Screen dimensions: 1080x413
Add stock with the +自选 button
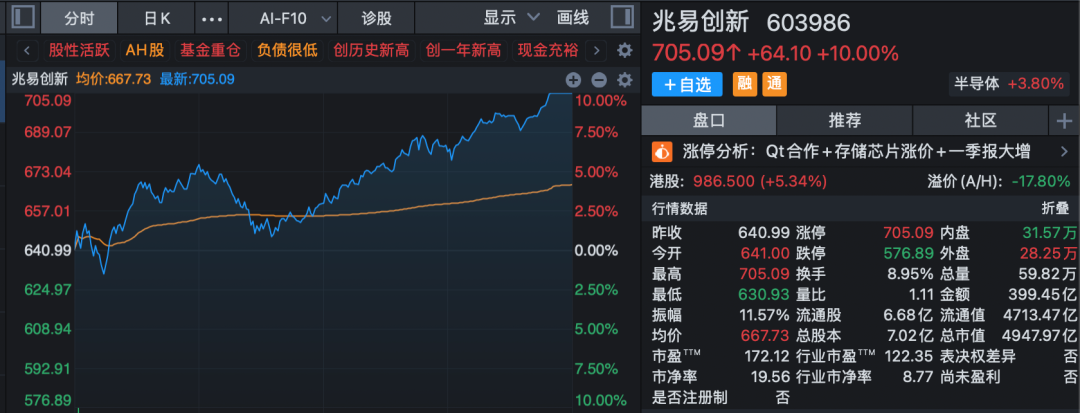coord(687,84)
